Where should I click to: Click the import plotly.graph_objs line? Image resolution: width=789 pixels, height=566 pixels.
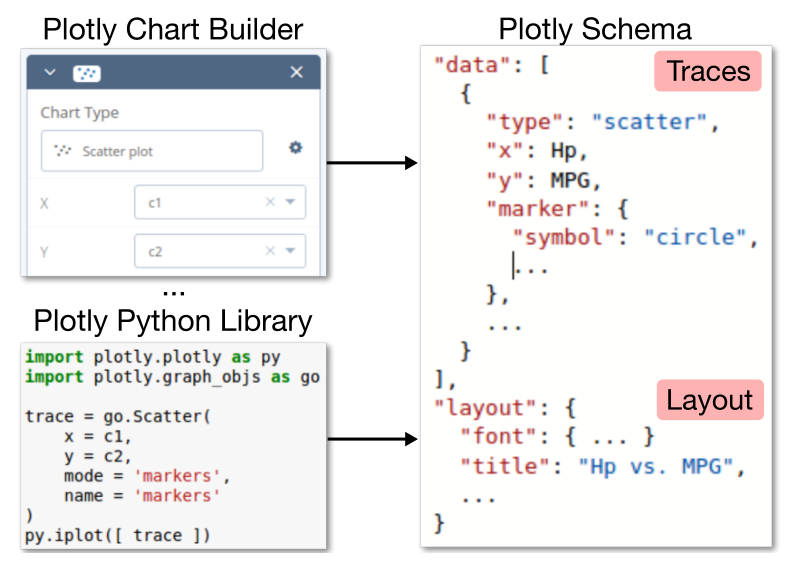pyautogui.click(x=173, y=377)
